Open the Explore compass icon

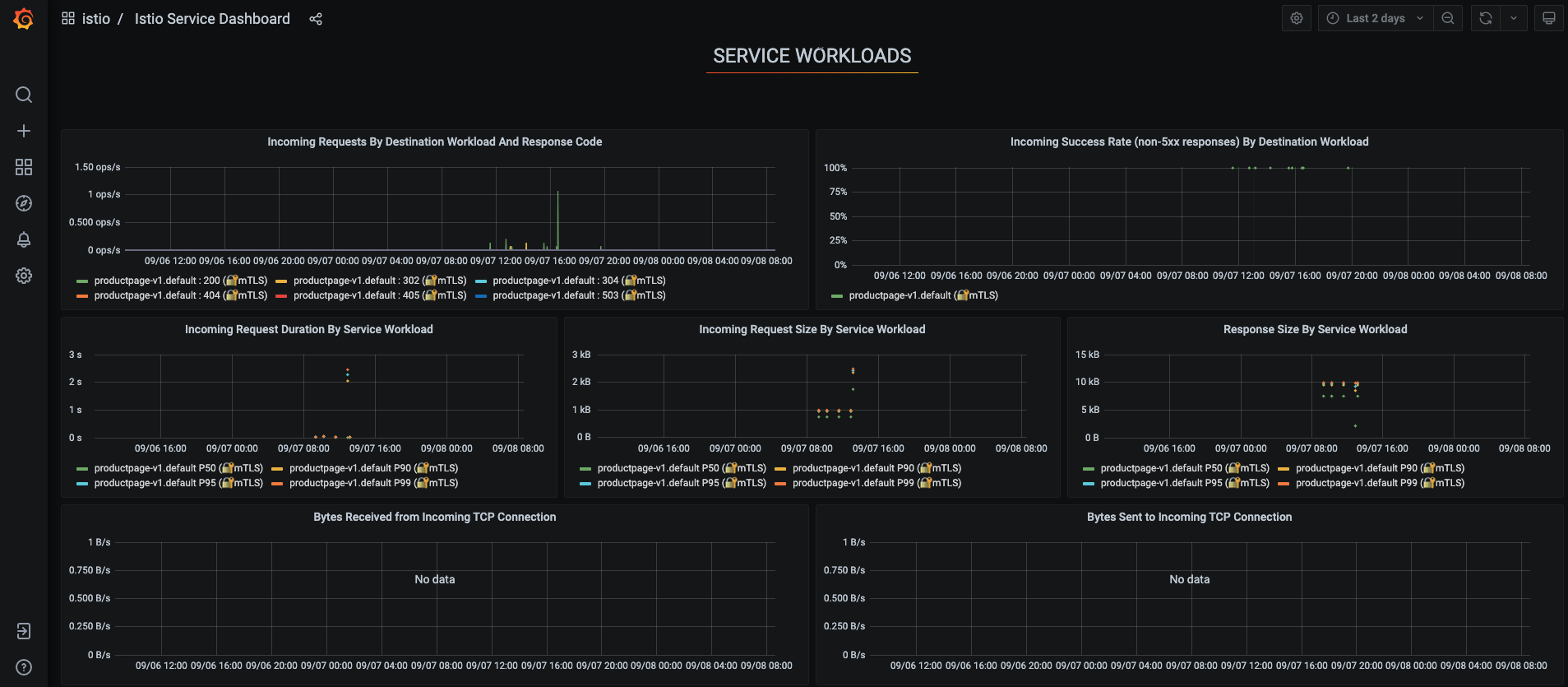(24, 203)
